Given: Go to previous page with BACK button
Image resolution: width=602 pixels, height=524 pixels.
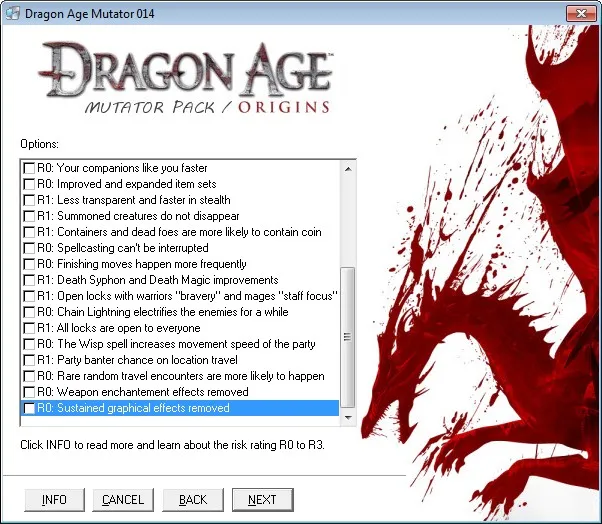Looking at the screenshot, I should click(193, 500).
